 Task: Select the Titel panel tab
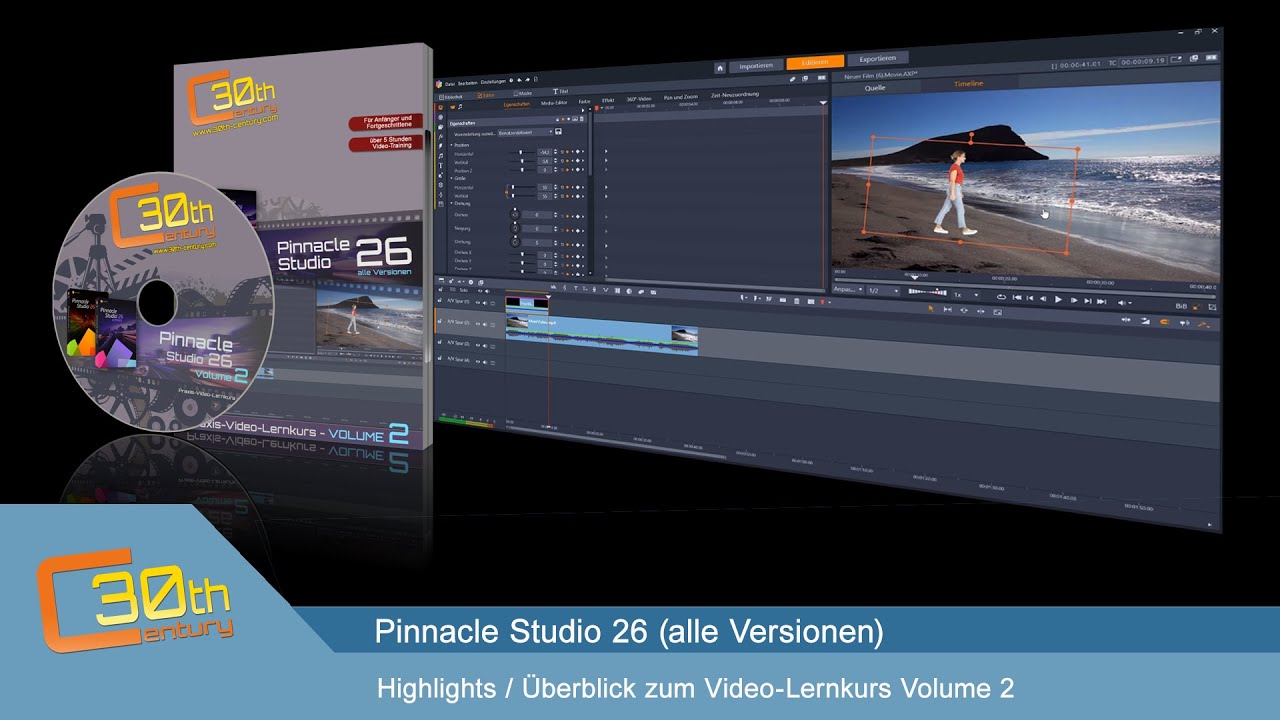[561, 91]
